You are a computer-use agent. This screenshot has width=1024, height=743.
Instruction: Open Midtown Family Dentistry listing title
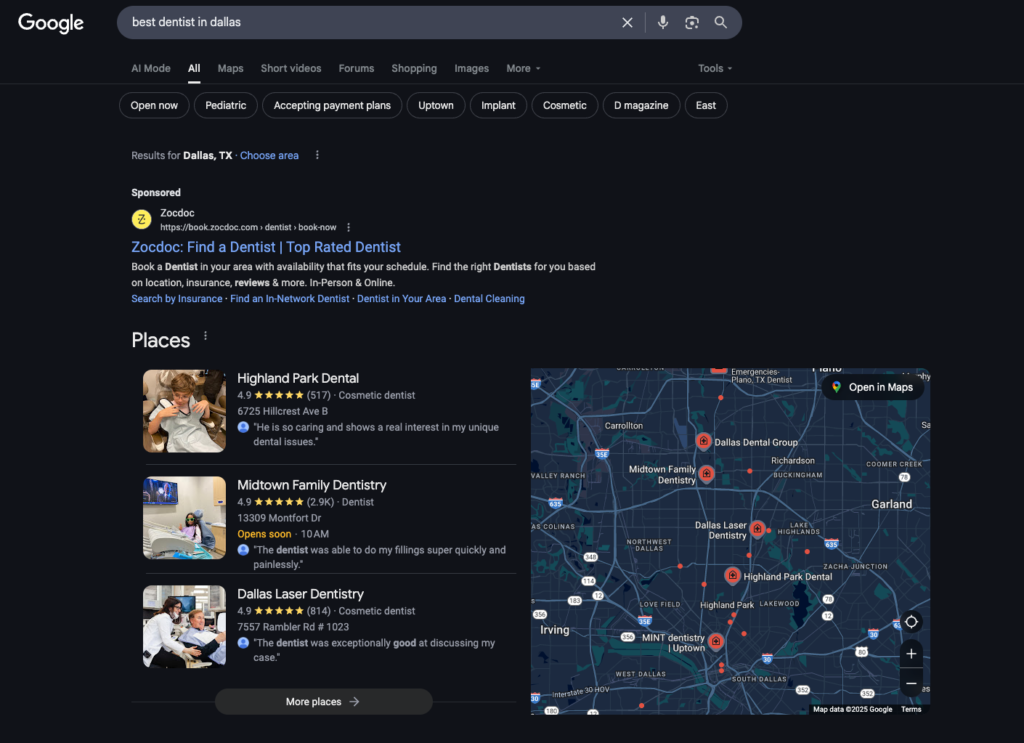[x=312, y=485]
